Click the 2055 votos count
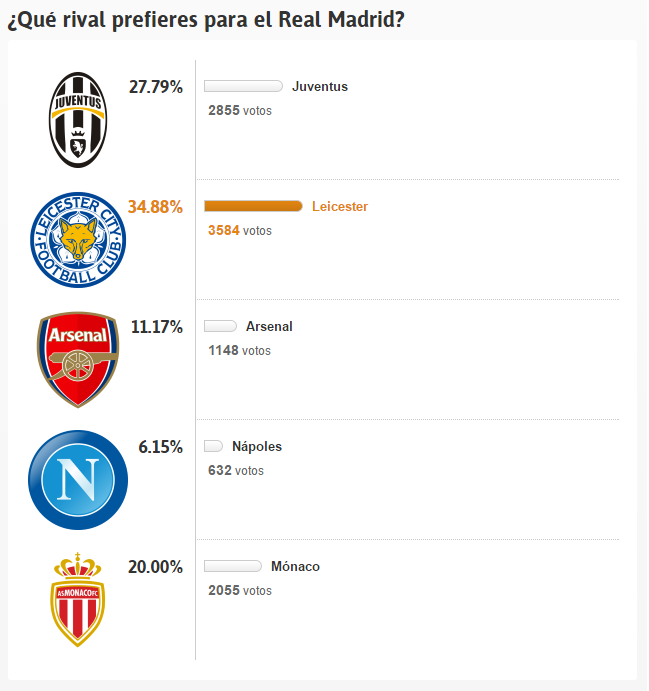Image resolution: width=649 pixels, height=691 pixels. (x=239, y=591)
